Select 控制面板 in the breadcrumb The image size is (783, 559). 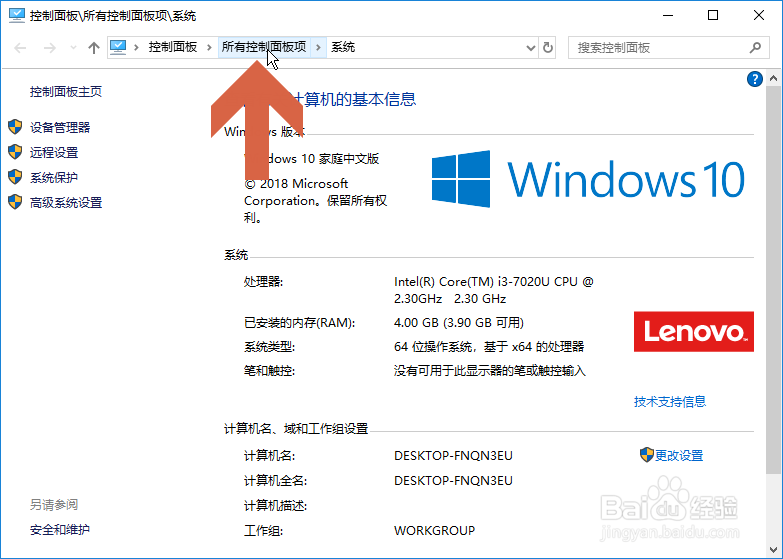(x=173, y=47)
